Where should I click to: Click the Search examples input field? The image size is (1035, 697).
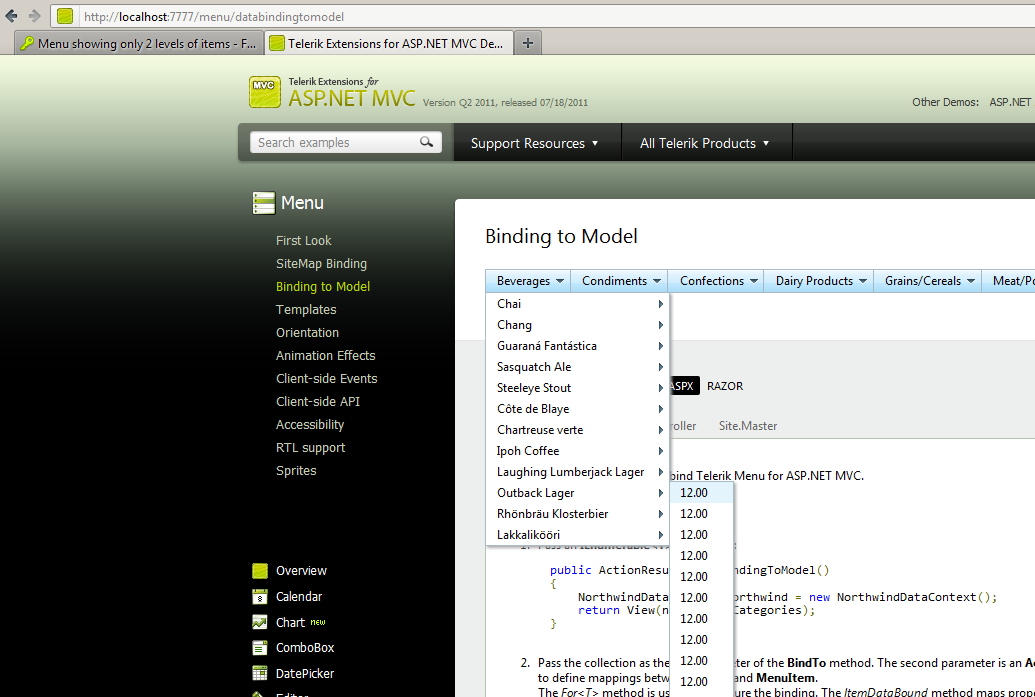[x=337, y=142]
